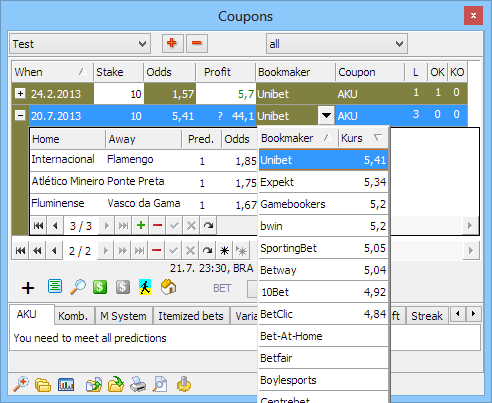
Task: Click the yellow stamp icon
Action: [184, 384]
